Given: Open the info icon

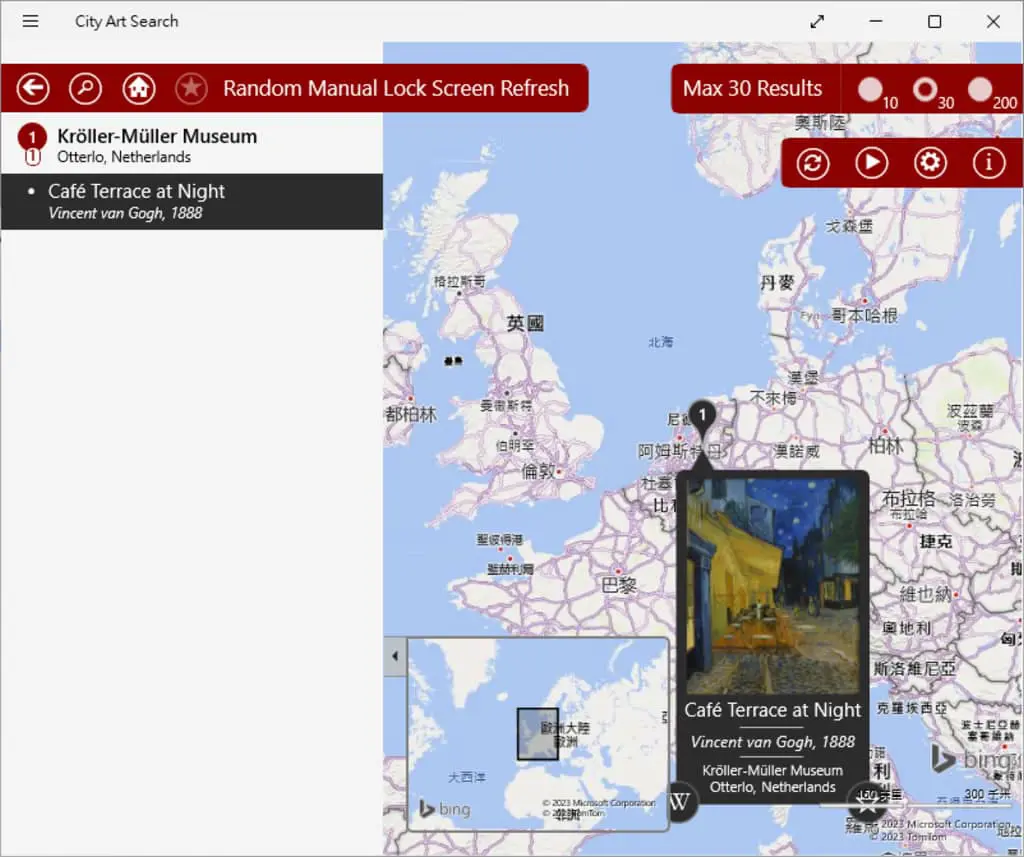Looking at the screenshot, I should (x=989, y=163).
